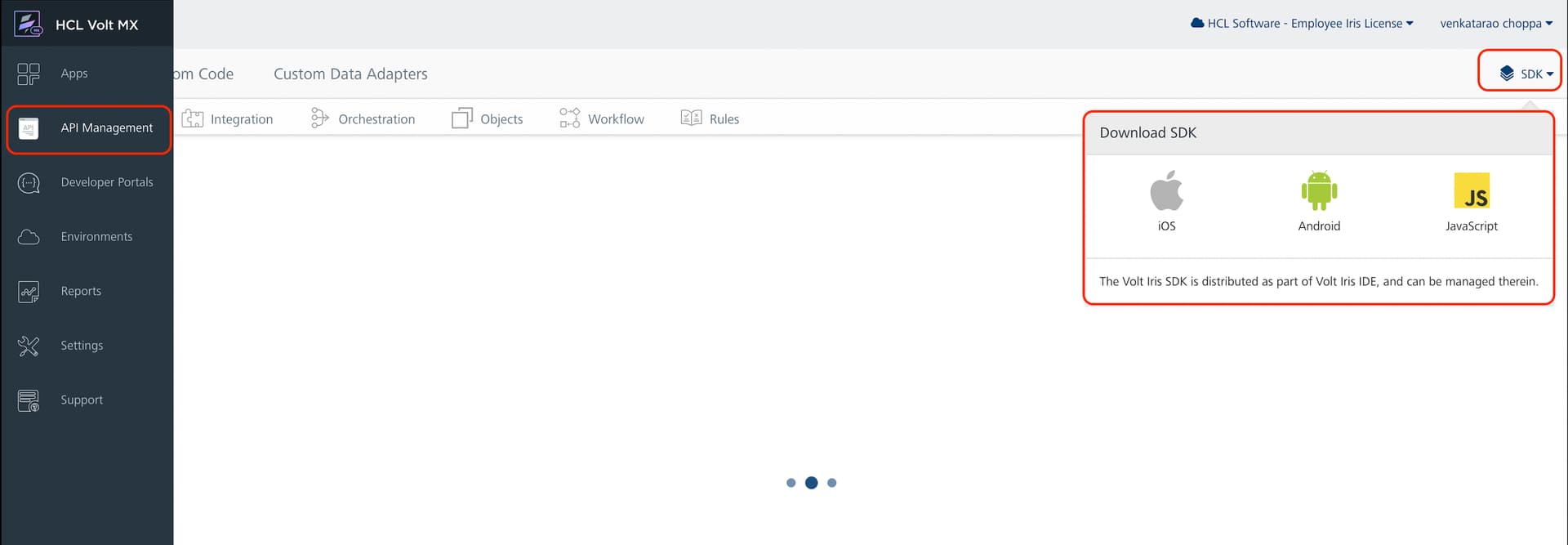The width and height of the screenshot is (1568, 545).
Task: Click the JavaScript label under Download SDK
Action: pyautogui.click(x=1472, y=226)
